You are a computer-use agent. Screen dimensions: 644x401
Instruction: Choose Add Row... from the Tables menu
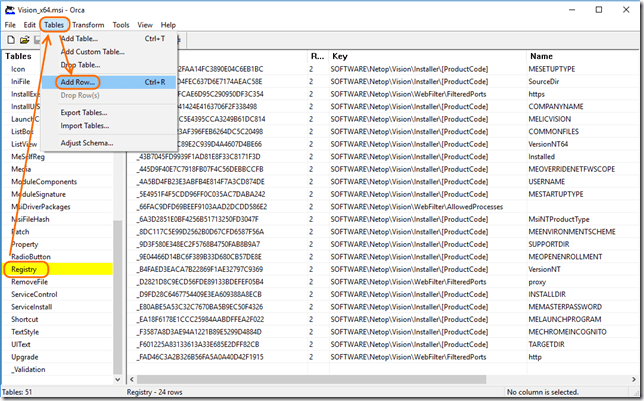(78, 81)
